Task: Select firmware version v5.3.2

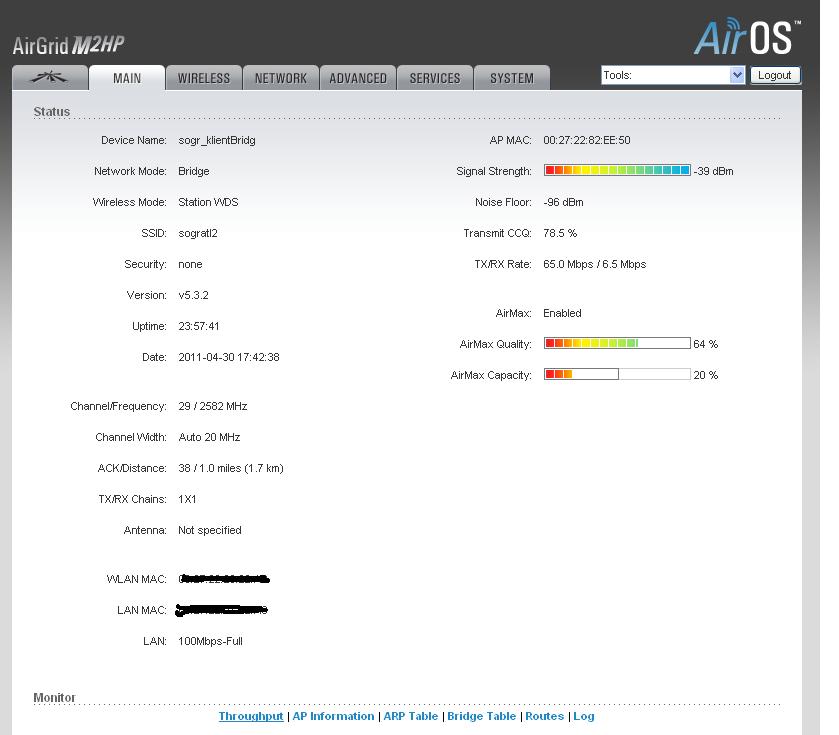Action: 193,295
